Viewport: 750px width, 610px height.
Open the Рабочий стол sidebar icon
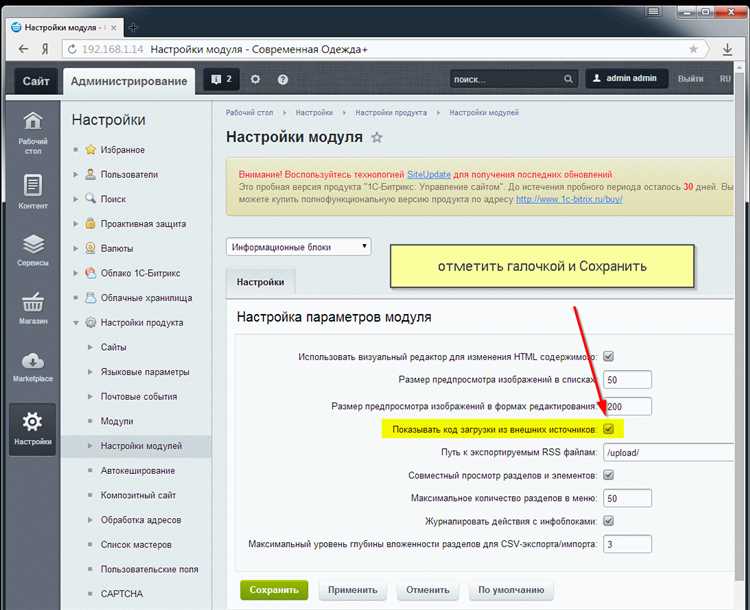click(x=33, y=132)
